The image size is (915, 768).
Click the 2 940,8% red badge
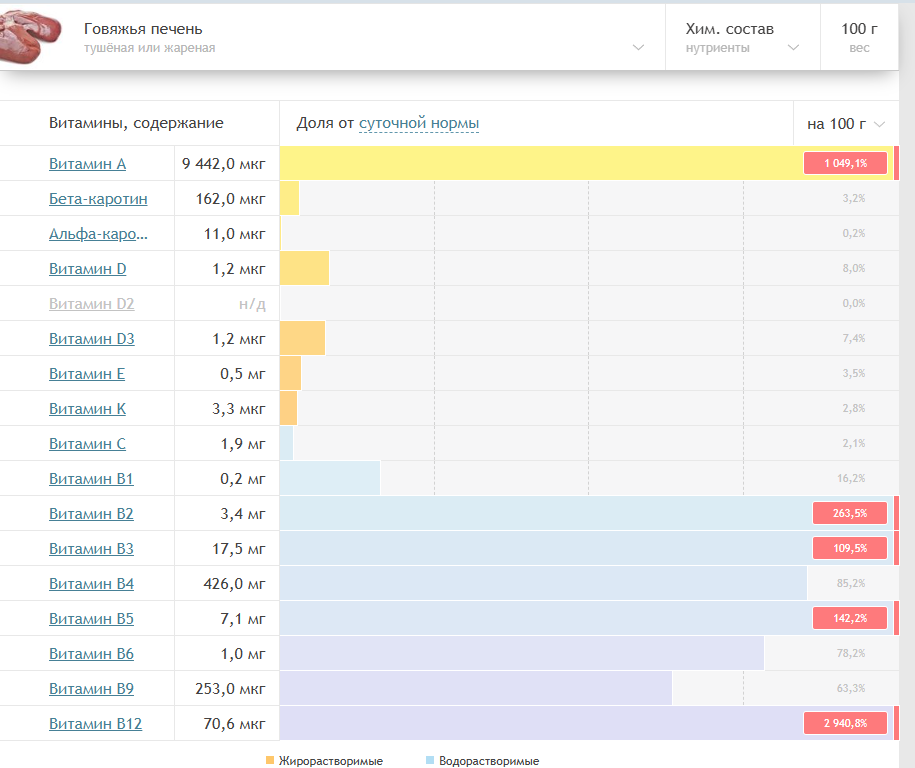845,723
